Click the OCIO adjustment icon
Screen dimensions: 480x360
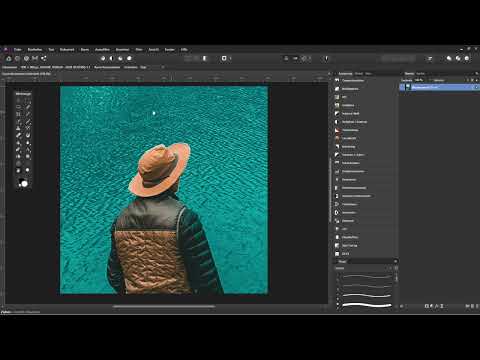[x=337, y=254]
